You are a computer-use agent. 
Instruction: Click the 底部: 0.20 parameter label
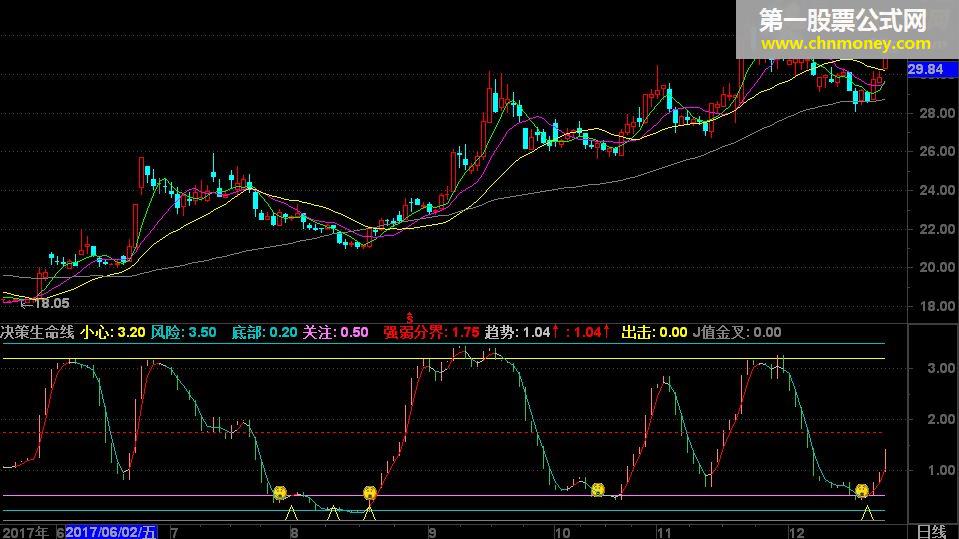point(264,332)
